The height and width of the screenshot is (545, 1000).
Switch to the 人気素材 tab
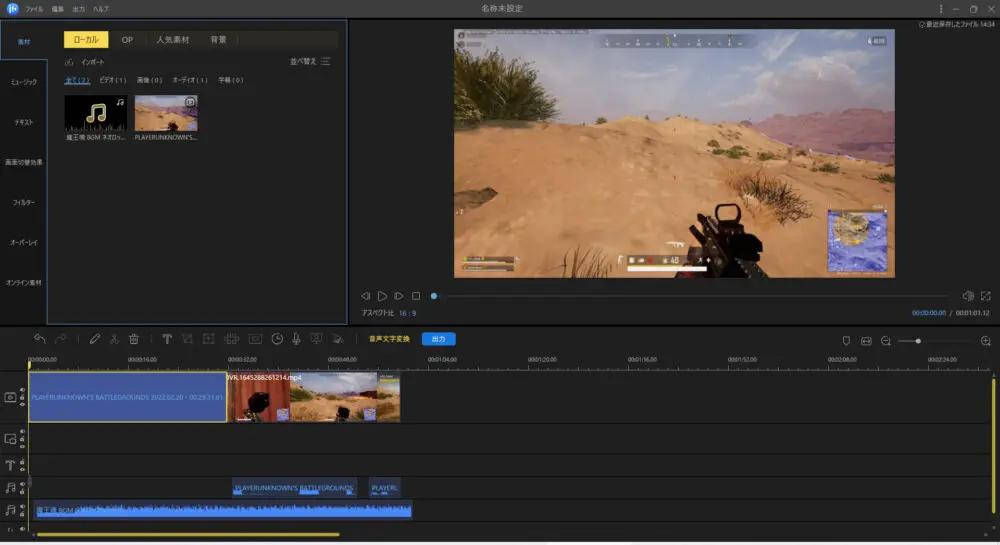click(x=173, y=40)
